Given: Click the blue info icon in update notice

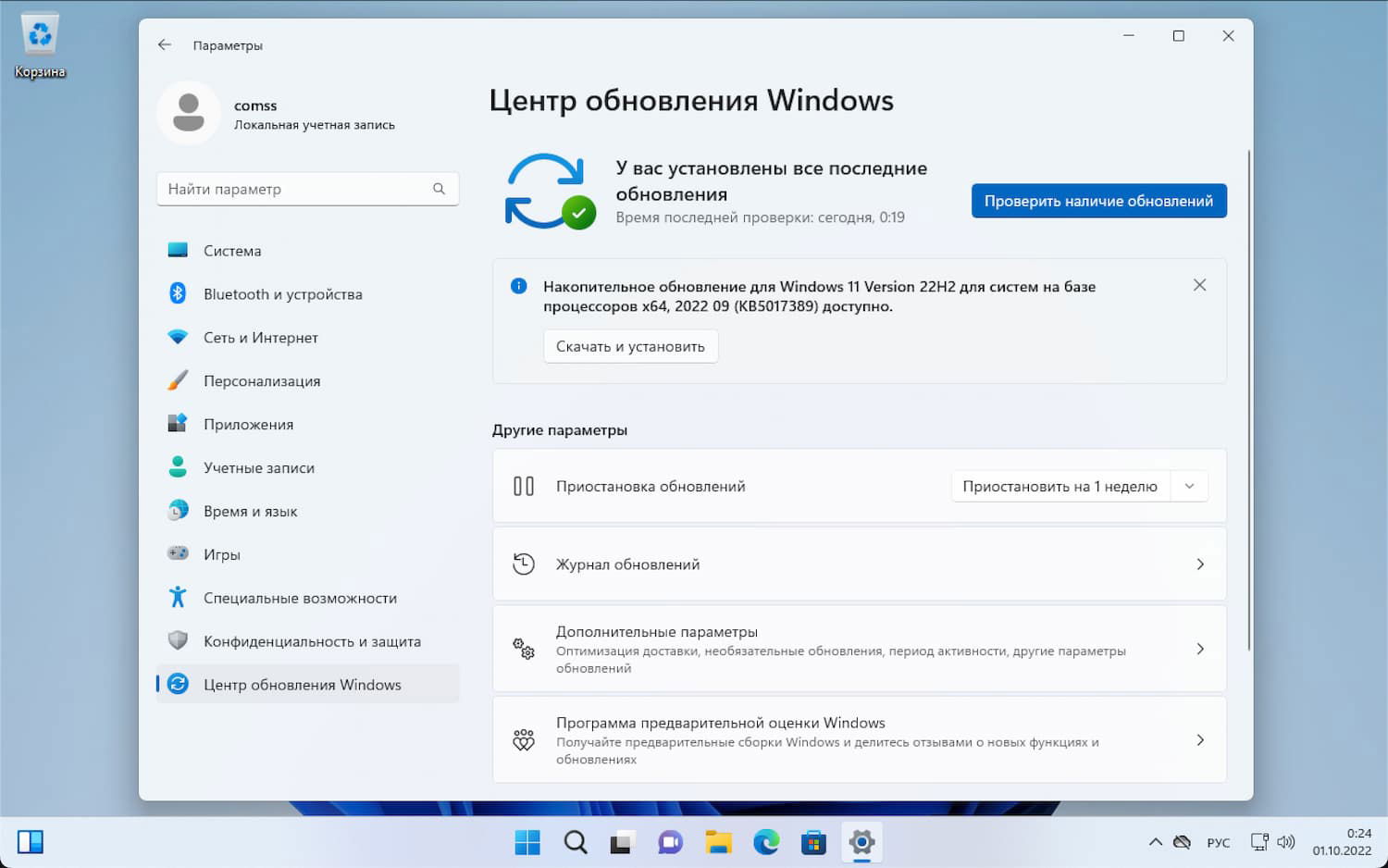Looking at the screenshot, I should [519, 286].
